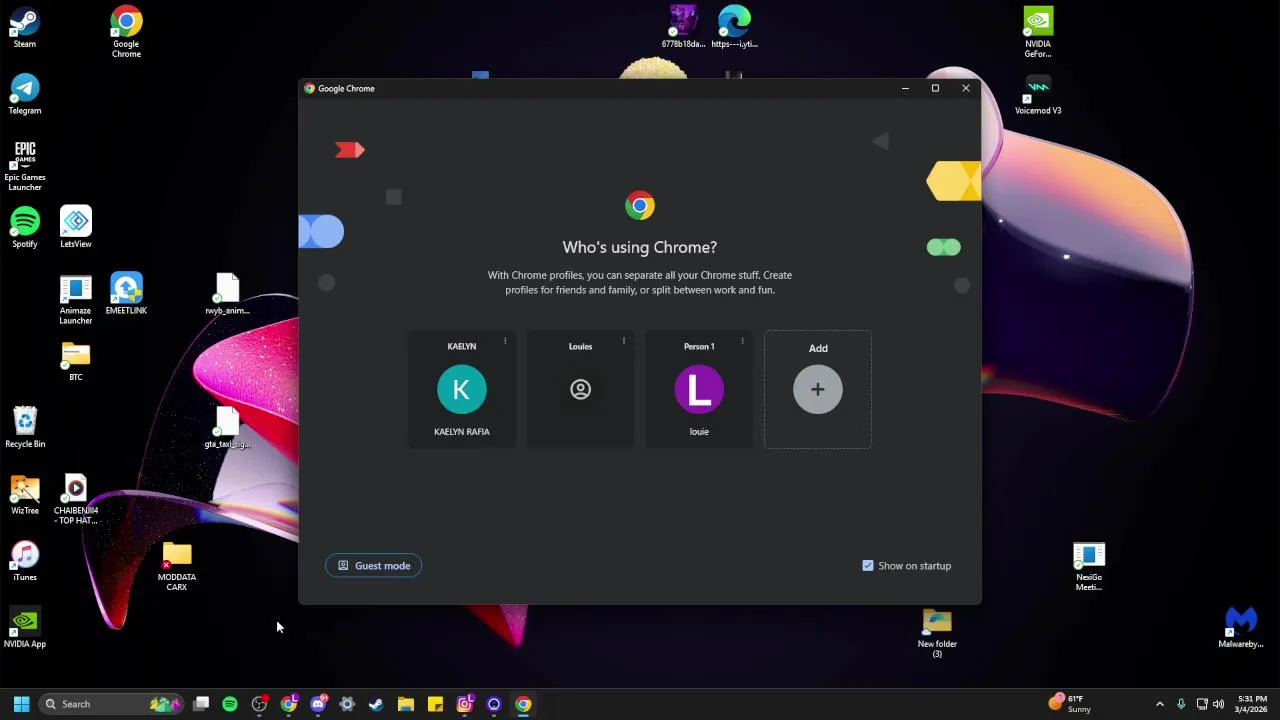1280x720 pixels.
Task: Maximize the Chrome profile picker window
Action: pyautogui.click(x=935, y=88)
